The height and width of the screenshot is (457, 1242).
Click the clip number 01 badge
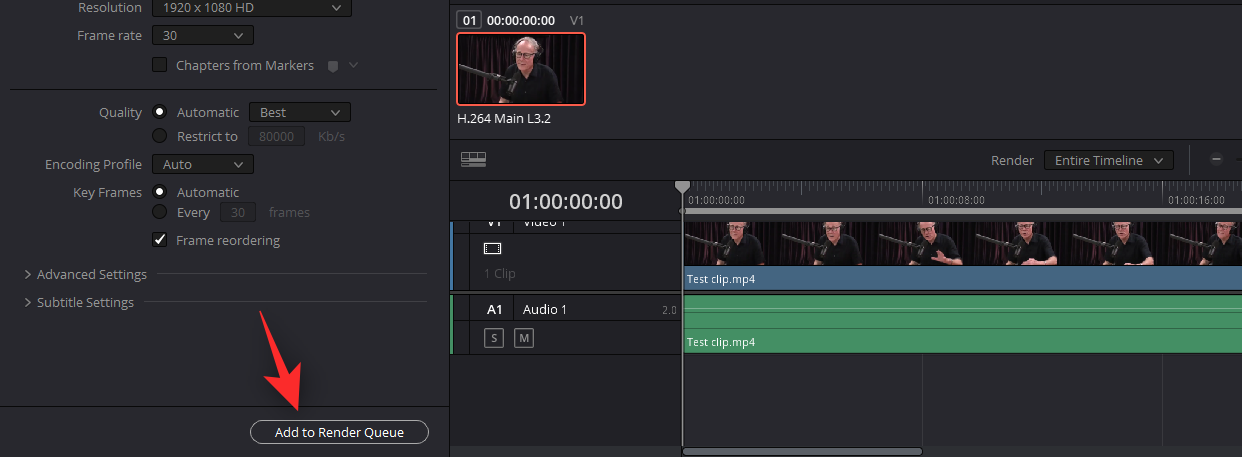coord(469,19)
